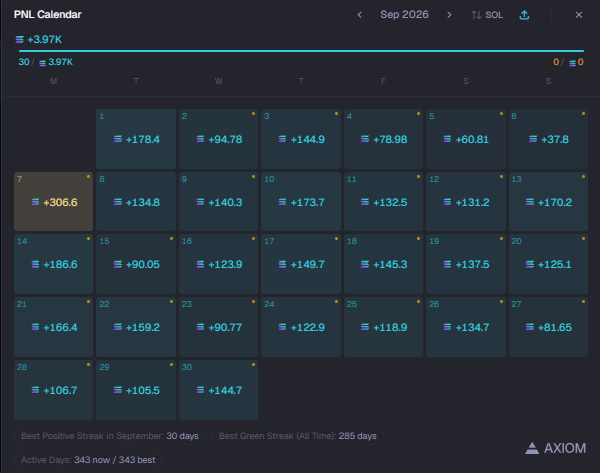This screenshot has width=600, height=473.
Task: Close the PNL Calendar dialog
Action: click(579, 15)
